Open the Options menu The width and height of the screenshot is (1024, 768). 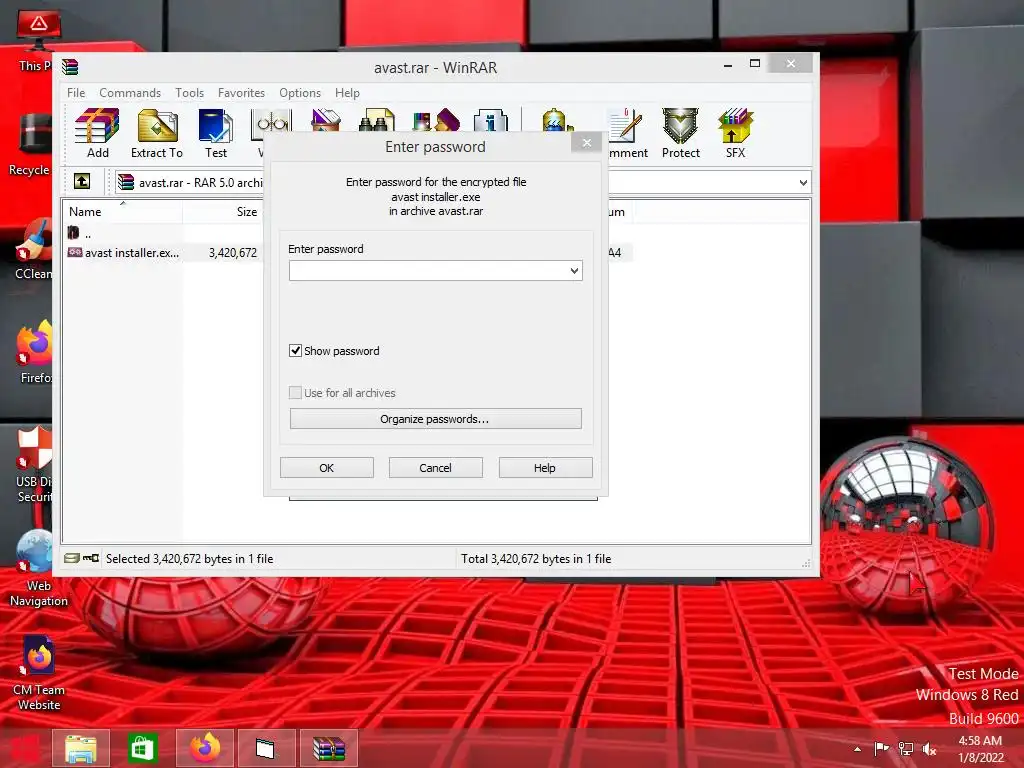300,93
